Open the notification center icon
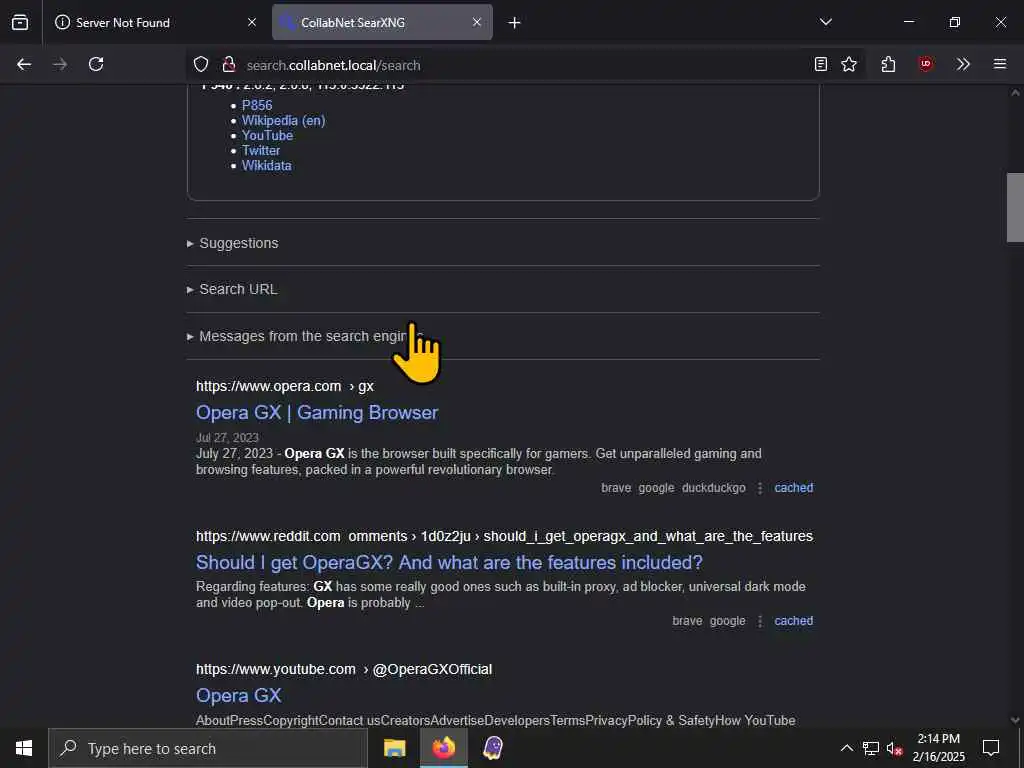Image resolution: width=1024 pixels, height=768 pixels. coord(991,748)
